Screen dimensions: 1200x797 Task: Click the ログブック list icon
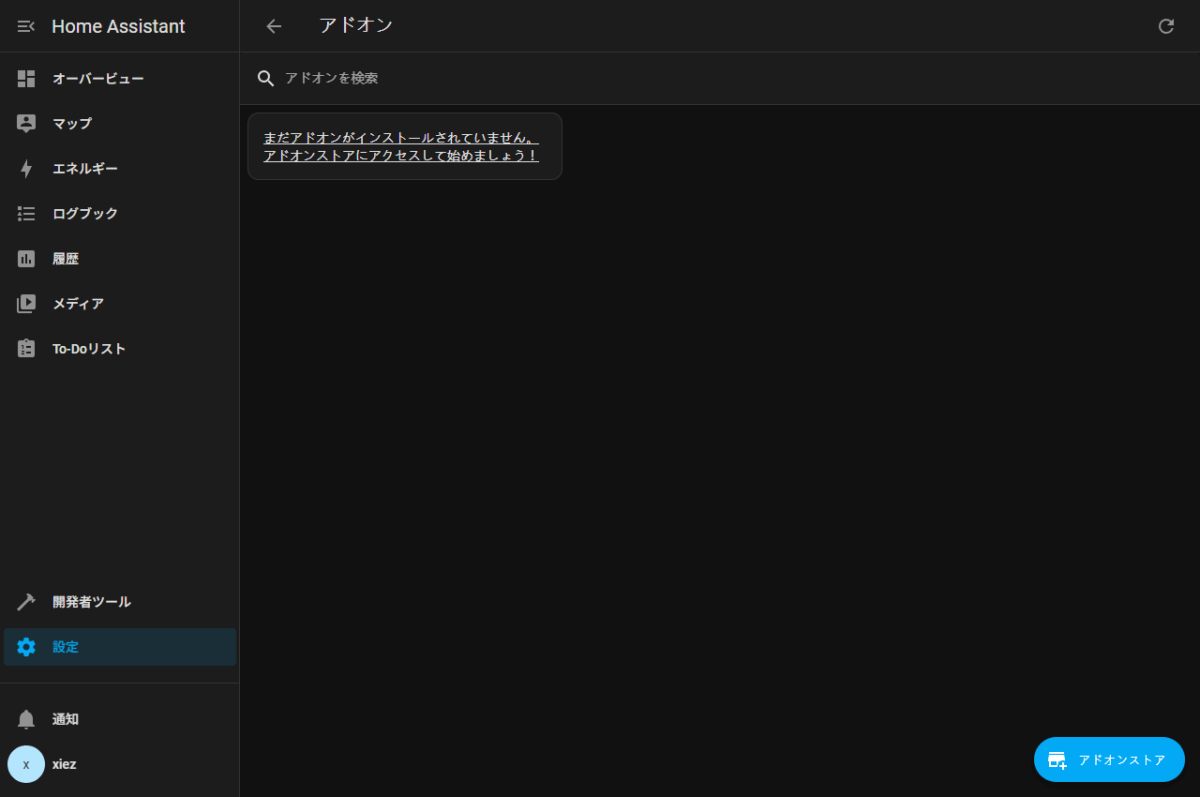[x=27, y=213]
